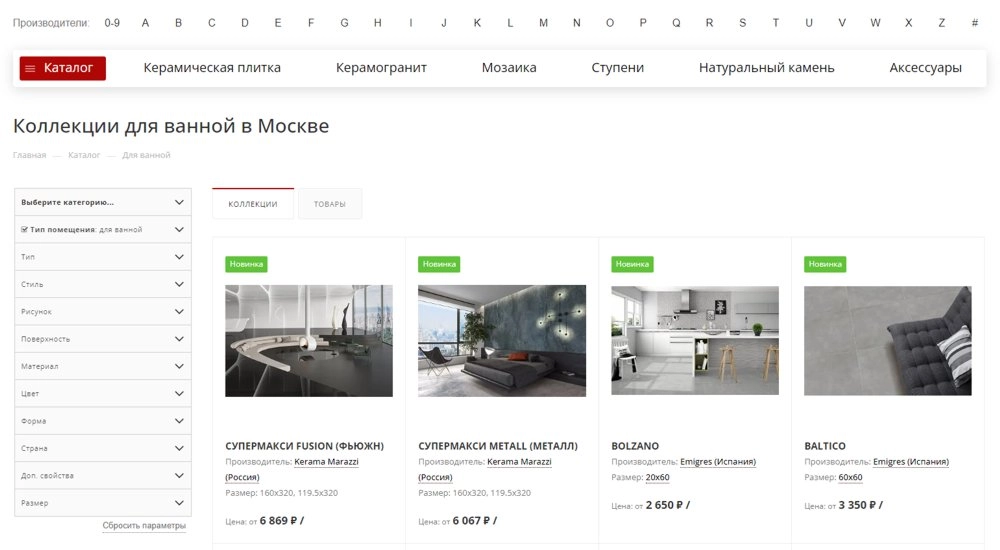
Task: Expand the Выберите категорию dropdown
Action: 103,202
